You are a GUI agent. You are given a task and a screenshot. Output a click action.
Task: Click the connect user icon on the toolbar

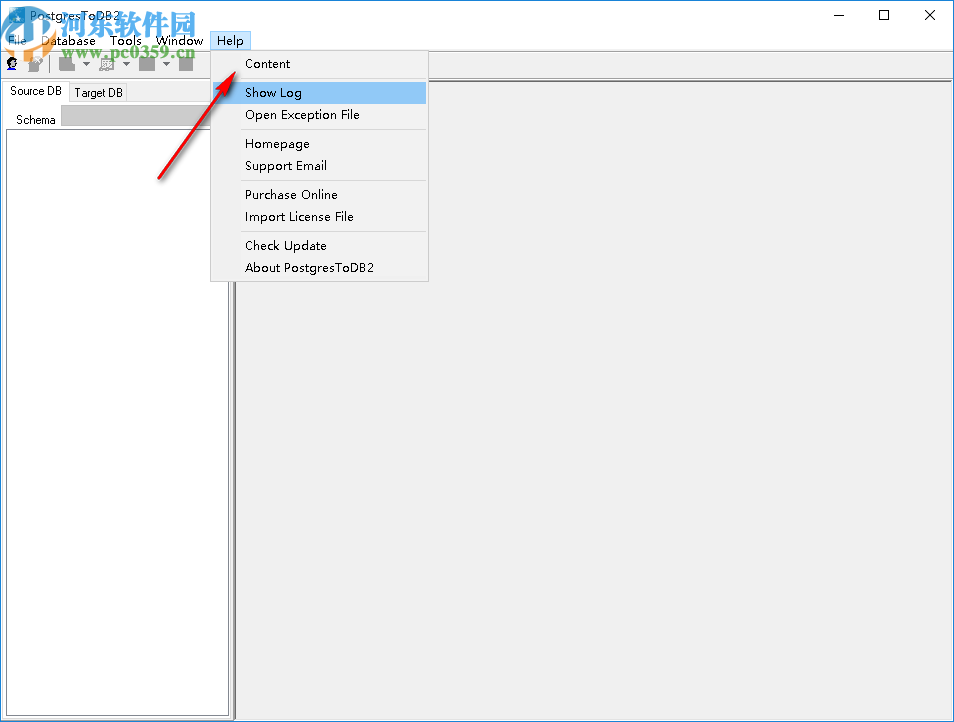point(11,63)
